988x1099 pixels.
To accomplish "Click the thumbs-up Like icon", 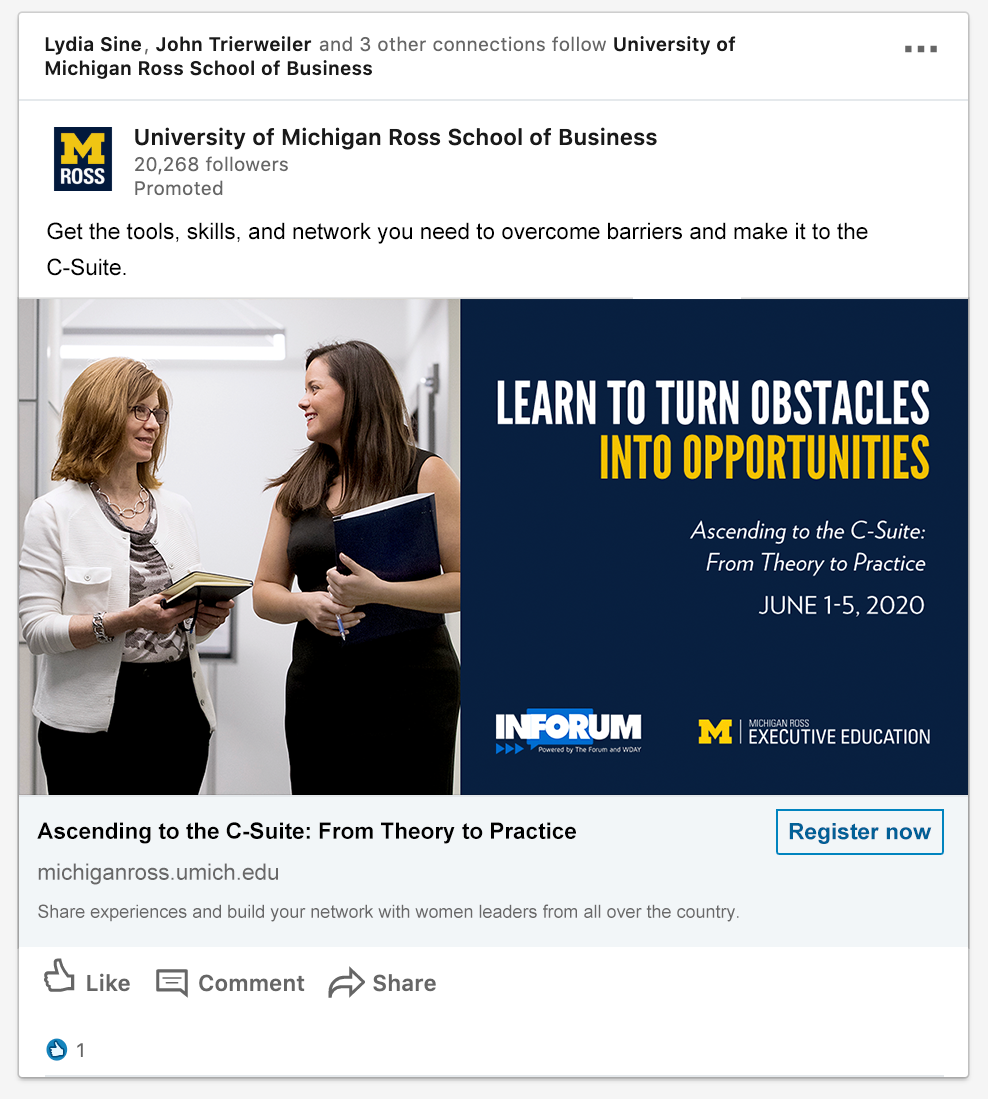I will click(60, 976).
